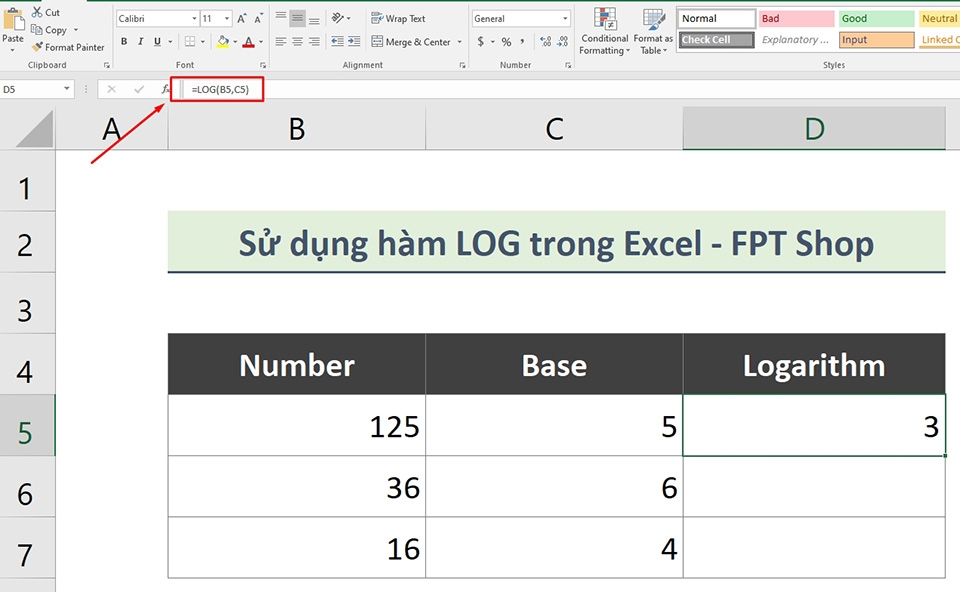
Task: Click the accounting dollar format icon
Action: (481, 42)
